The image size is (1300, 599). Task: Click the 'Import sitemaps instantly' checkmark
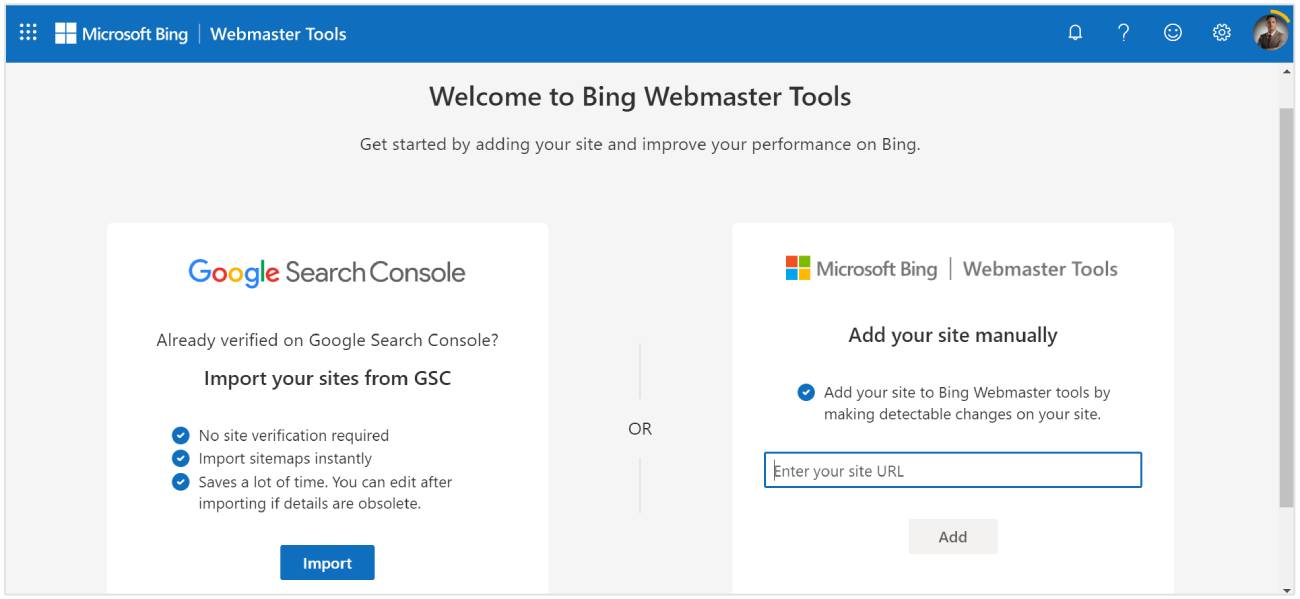point(181,458)
